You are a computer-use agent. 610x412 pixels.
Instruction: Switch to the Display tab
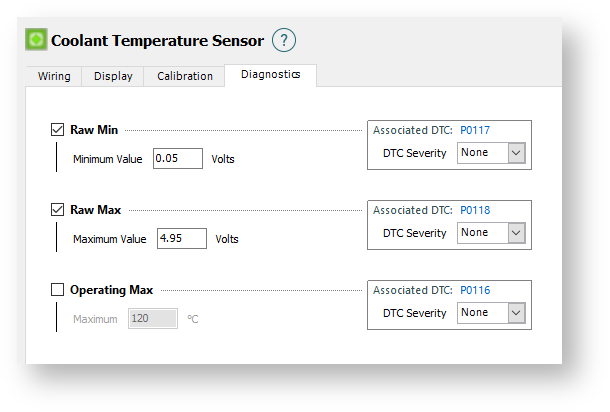click(113, 76)
